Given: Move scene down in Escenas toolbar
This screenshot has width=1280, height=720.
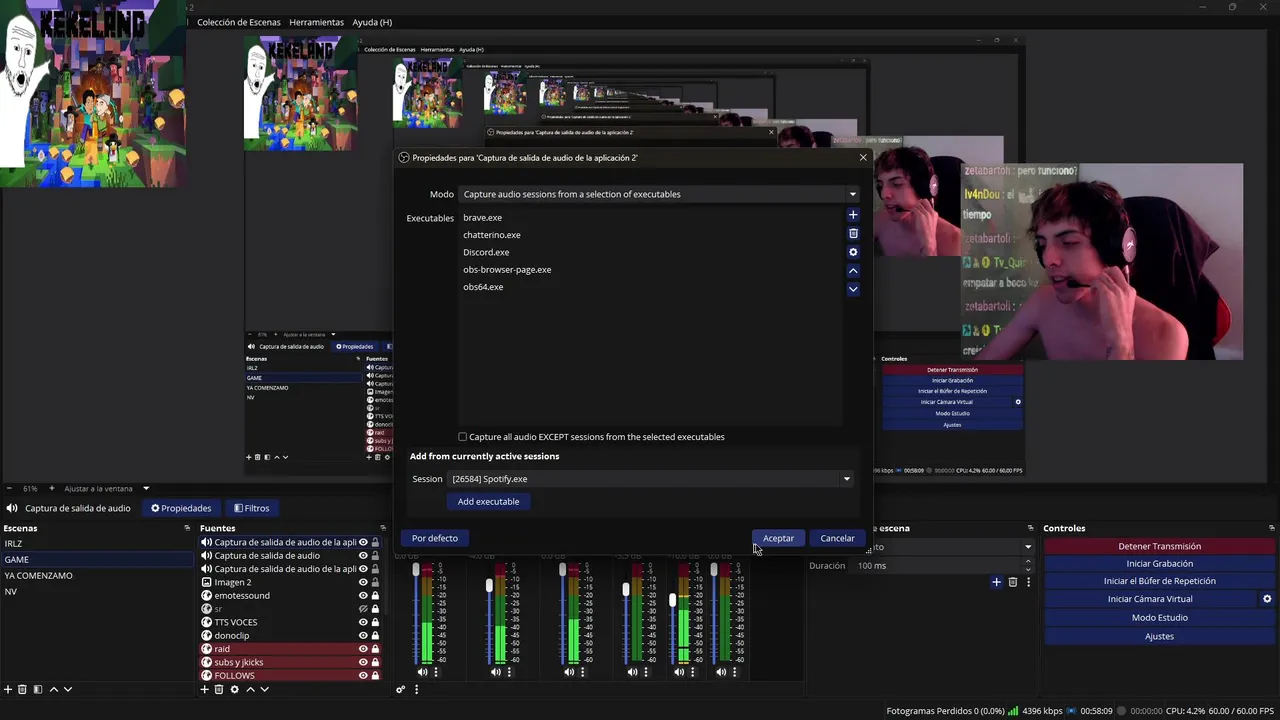Looking at the screenshot, I should 68,689.
